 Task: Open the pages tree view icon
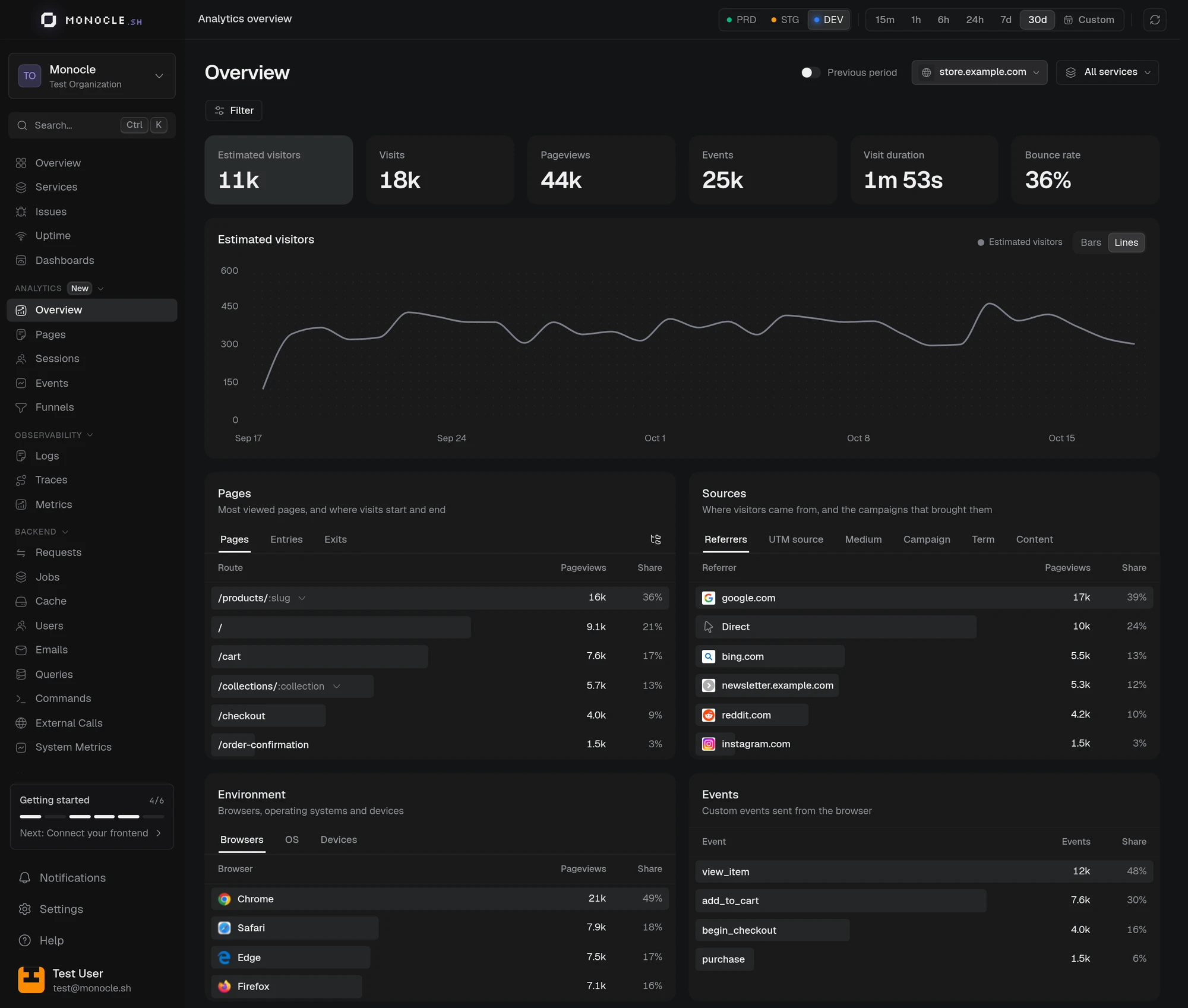pos(655,539)
